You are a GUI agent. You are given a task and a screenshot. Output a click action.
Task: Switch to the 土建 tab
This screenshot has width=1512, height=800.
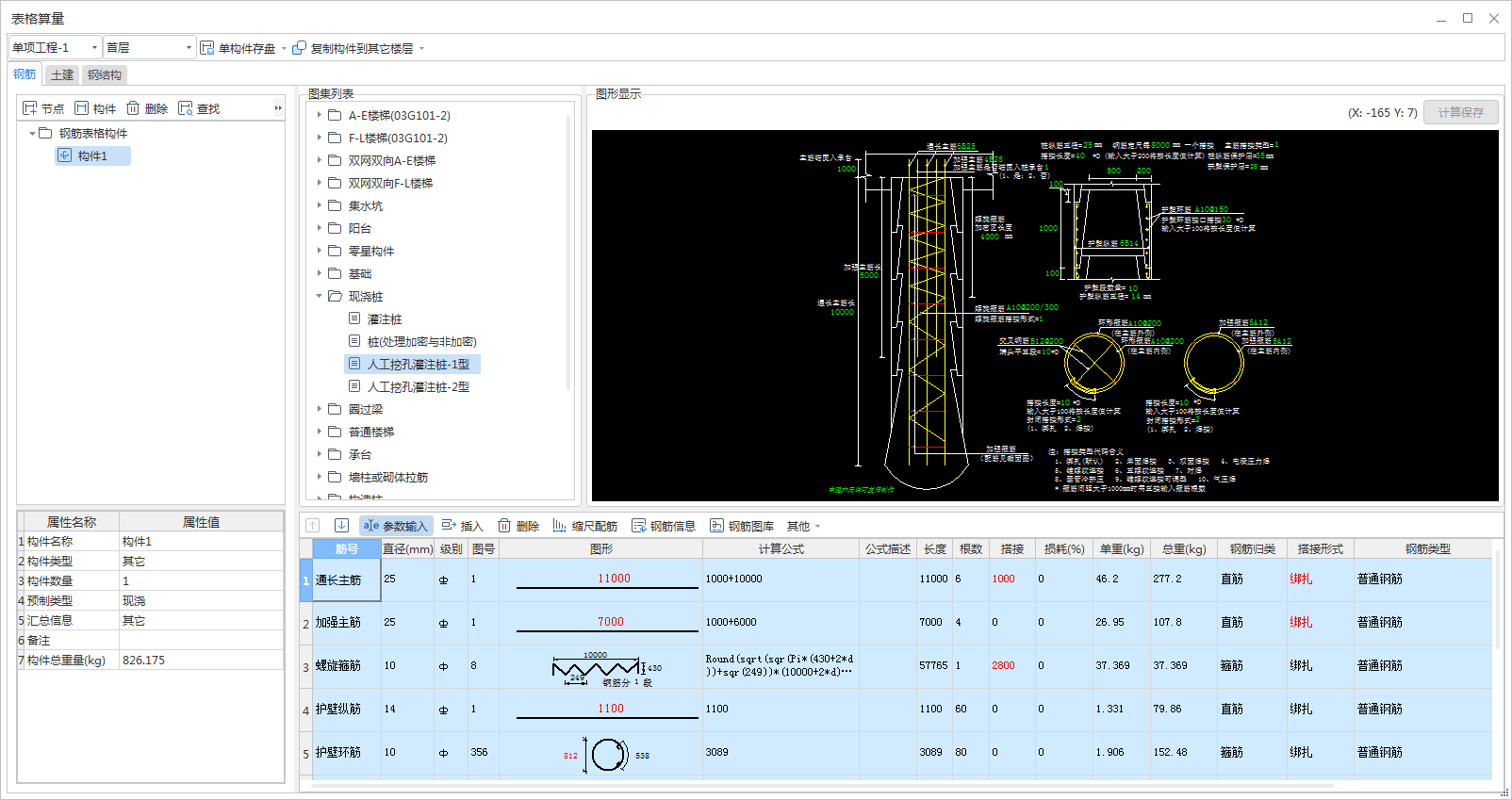tap(62, 74)
